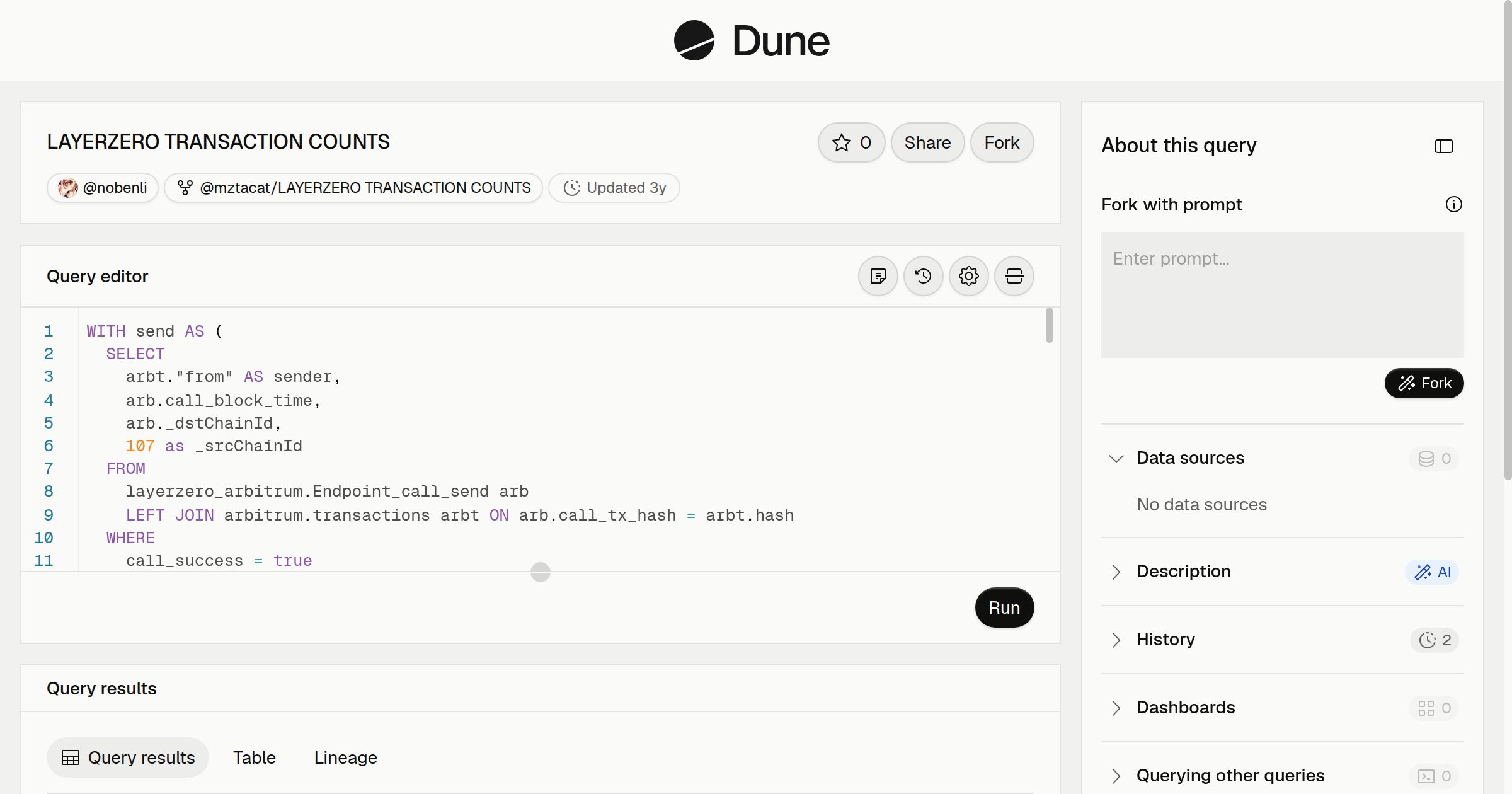Screen dimensions: 1512x794
Task: Click the Updated 3y chip
Action: point(614,188)
